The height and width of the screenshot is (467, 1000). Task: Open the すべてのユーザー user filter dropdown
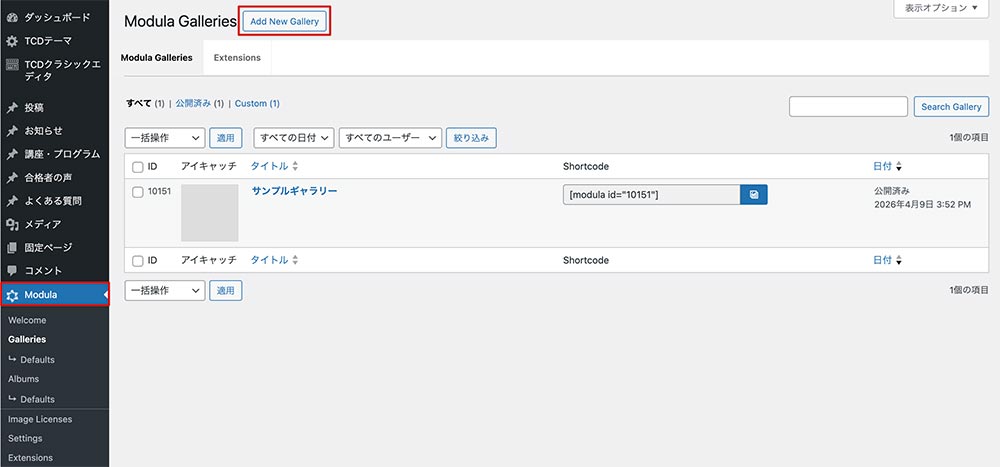pos(391,138)
